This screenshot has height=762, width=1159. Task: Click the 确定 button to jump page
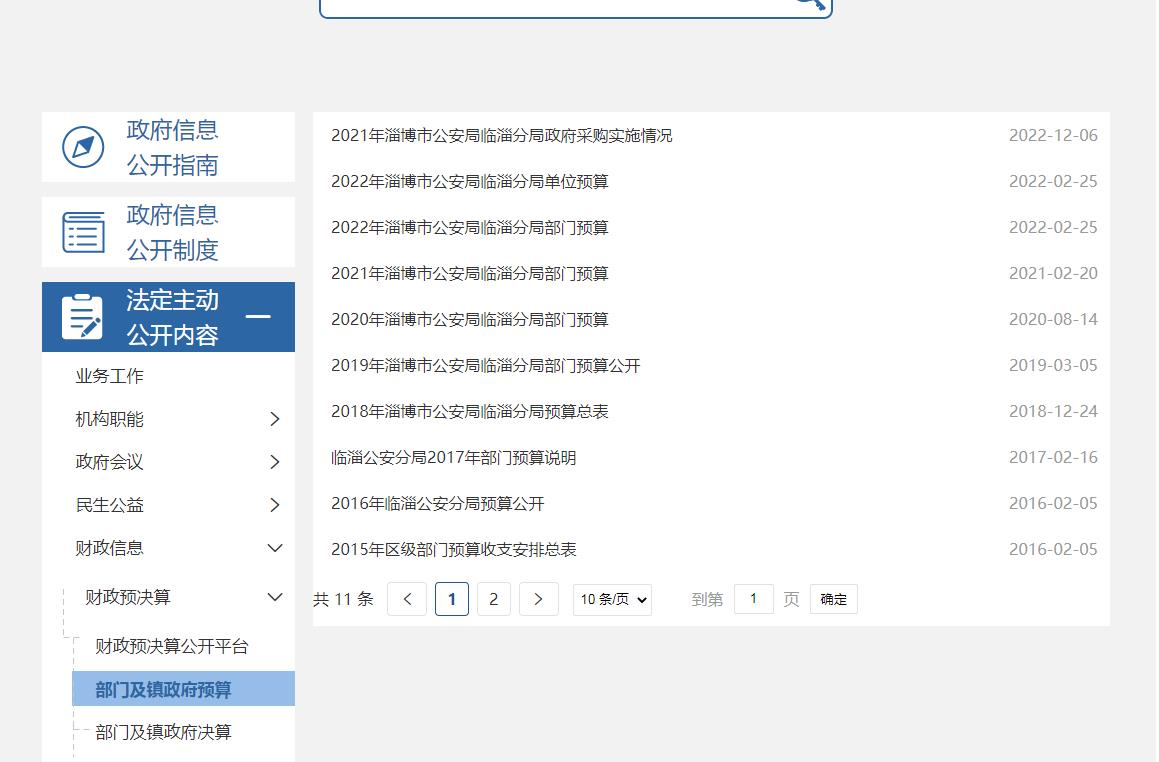(833, 599)
